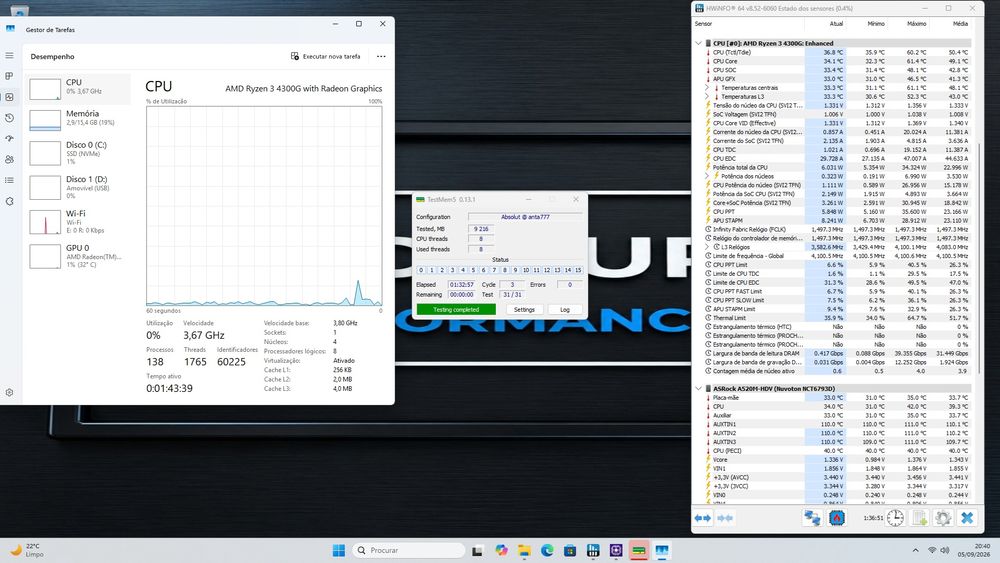
Task: Click weather widget 22°C Limpo
Action: point(27,550)
